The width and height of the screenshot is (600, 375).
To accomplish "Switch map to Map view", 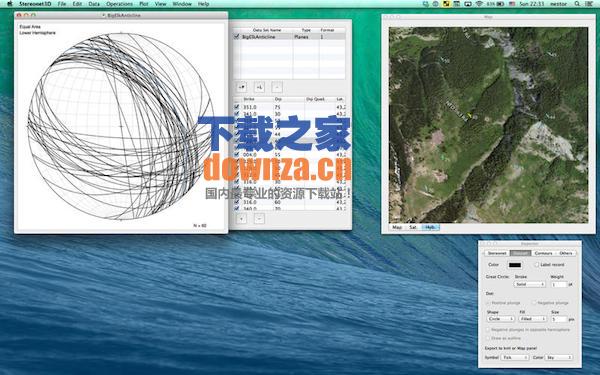I will (x=397, y=227).
